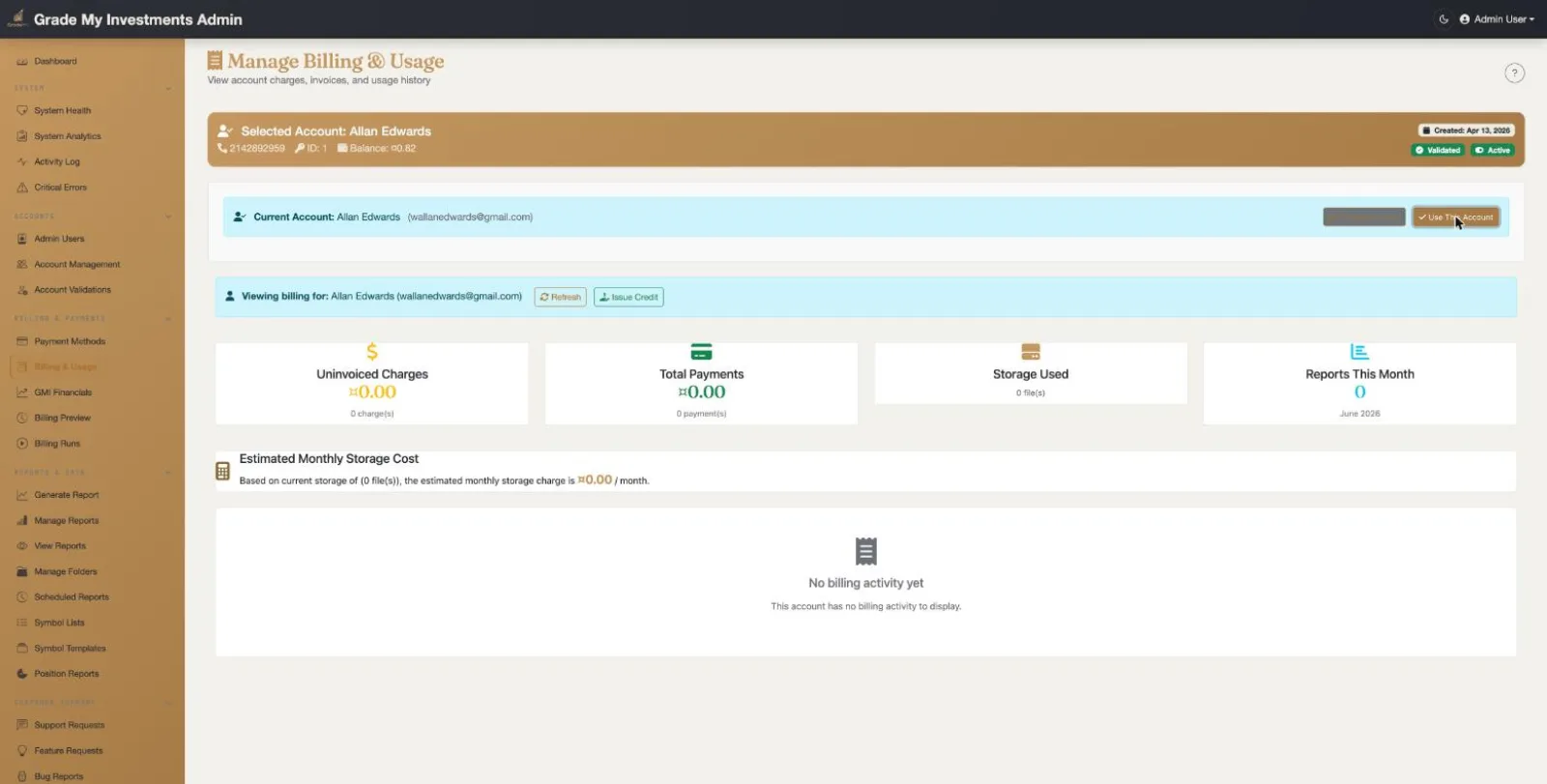Click the Manage Folders folder icon
Viewport: 1547px width, 784px height.
(x=22, y=571)
